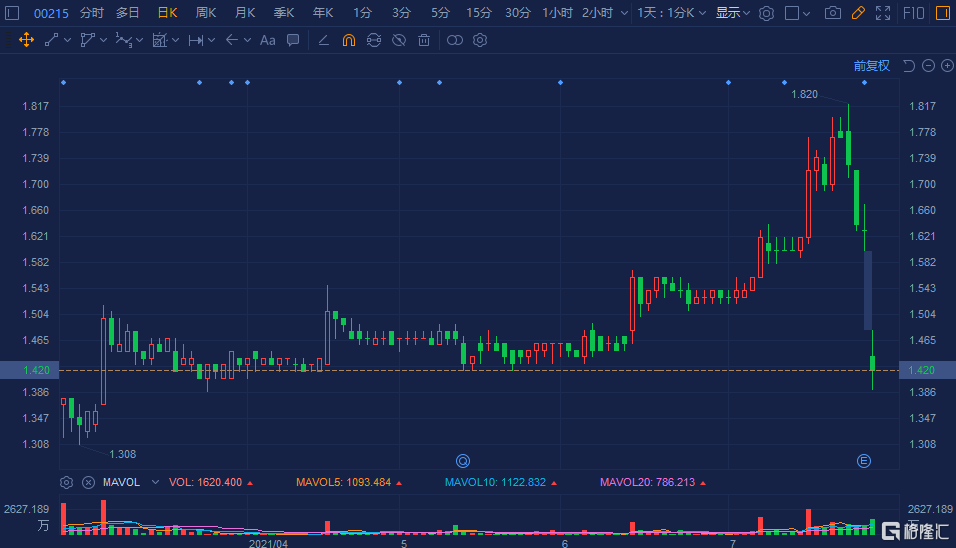Hide drawings with the crossed-eye icon

click(x=398, y=40)
